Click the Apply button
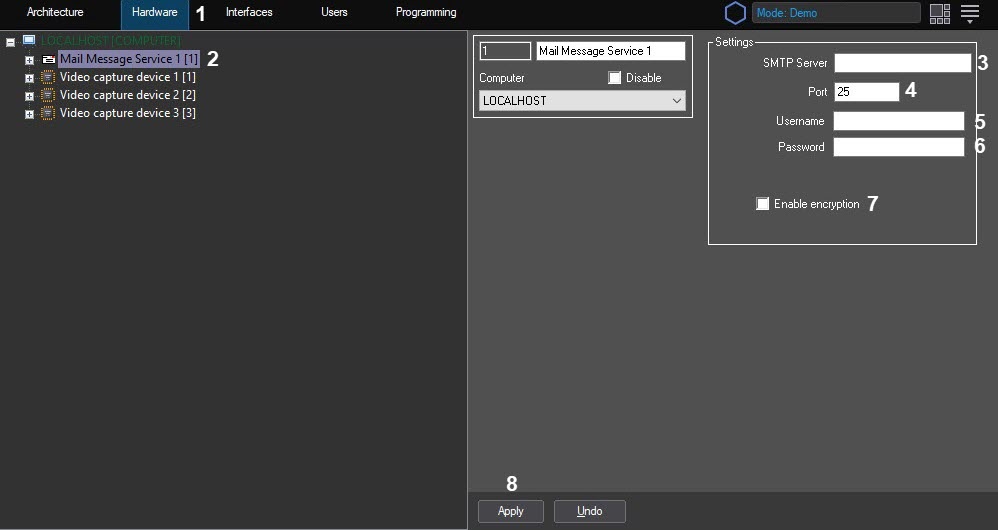This screenshot has height=530, width=998. (x=511, y=512)
